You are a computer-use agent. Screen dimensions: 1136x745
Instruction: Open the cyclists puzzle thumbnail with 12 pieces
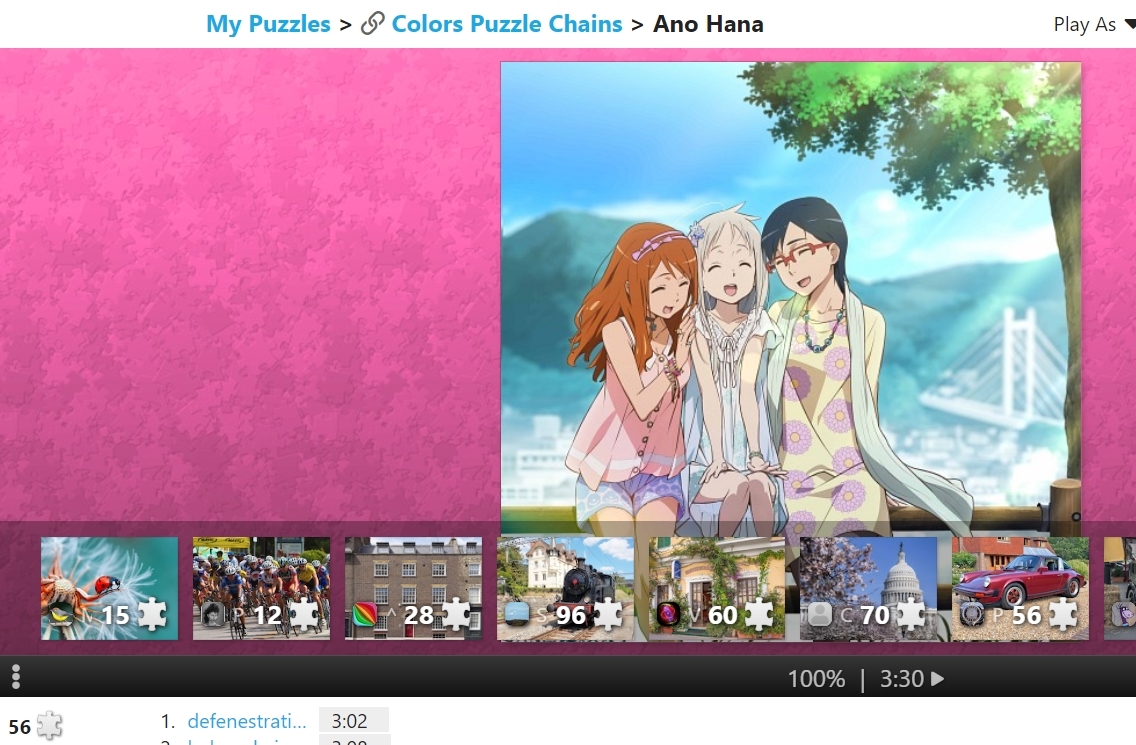coord(262,588)
